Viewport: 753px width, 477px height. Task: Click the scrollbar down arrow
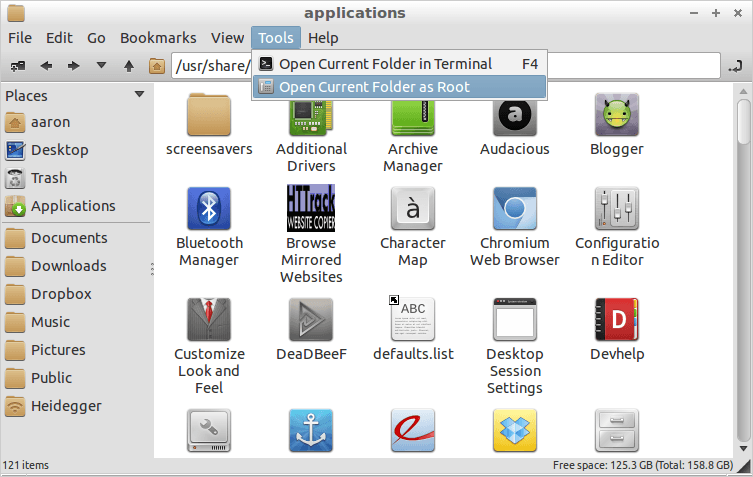point(743,449)
